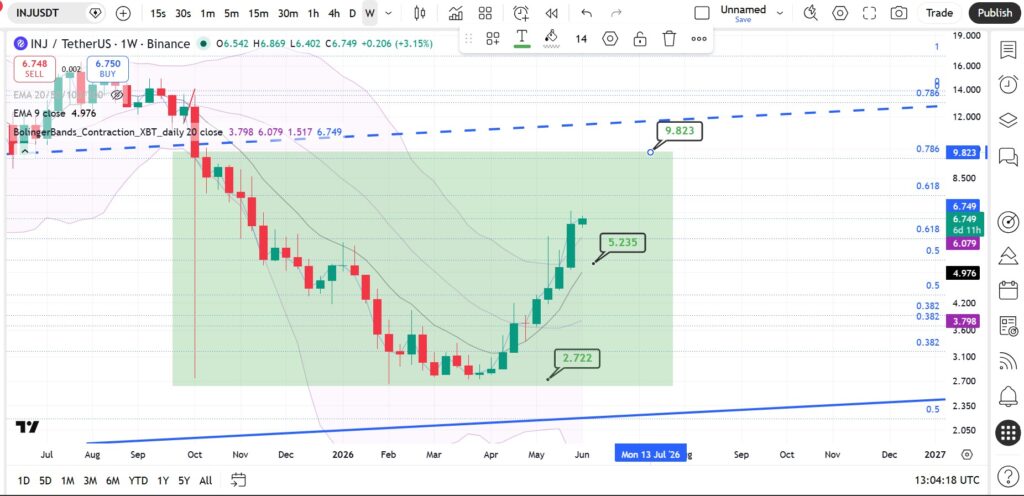1024x496 pixels.
Task: Take a snapshot with the camera icon
Action: point(899,13)
